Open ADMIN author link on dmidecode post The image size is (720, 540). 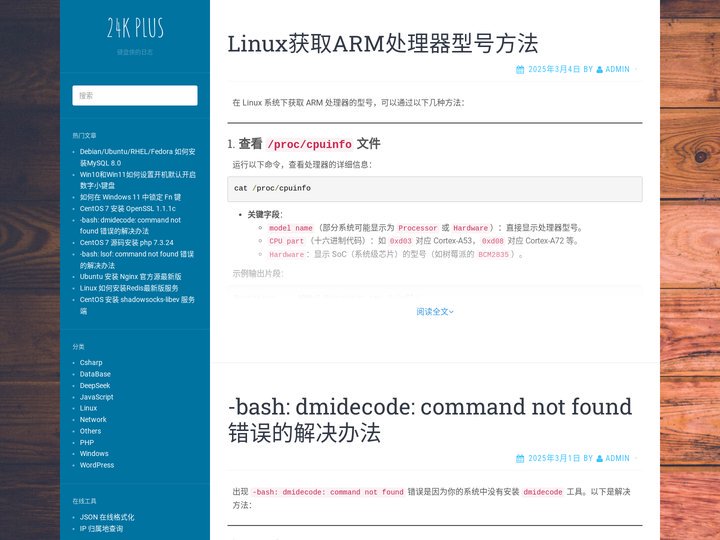click(617, 458)
